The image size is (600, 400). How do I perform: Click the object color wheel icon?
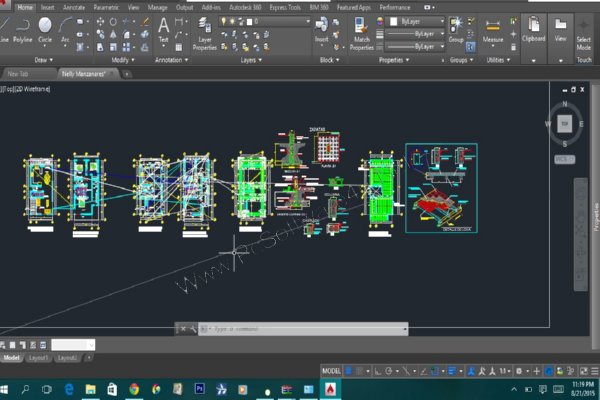click(380, 21)
